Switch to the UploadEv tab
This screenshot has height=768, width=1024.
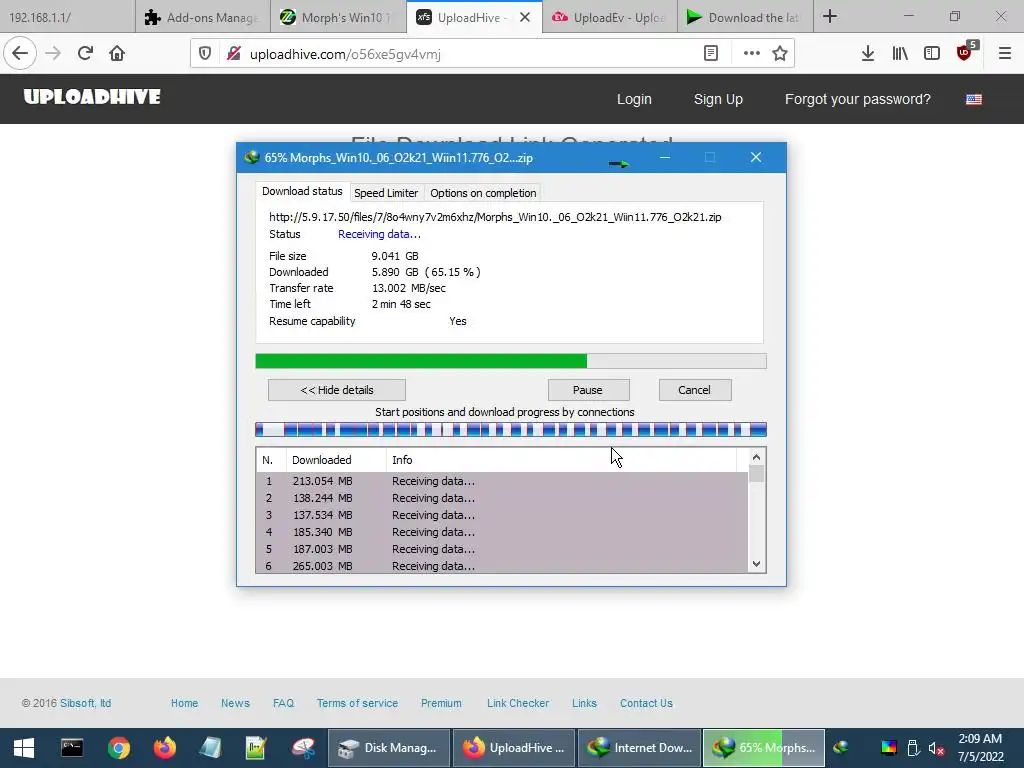[610, 17]
